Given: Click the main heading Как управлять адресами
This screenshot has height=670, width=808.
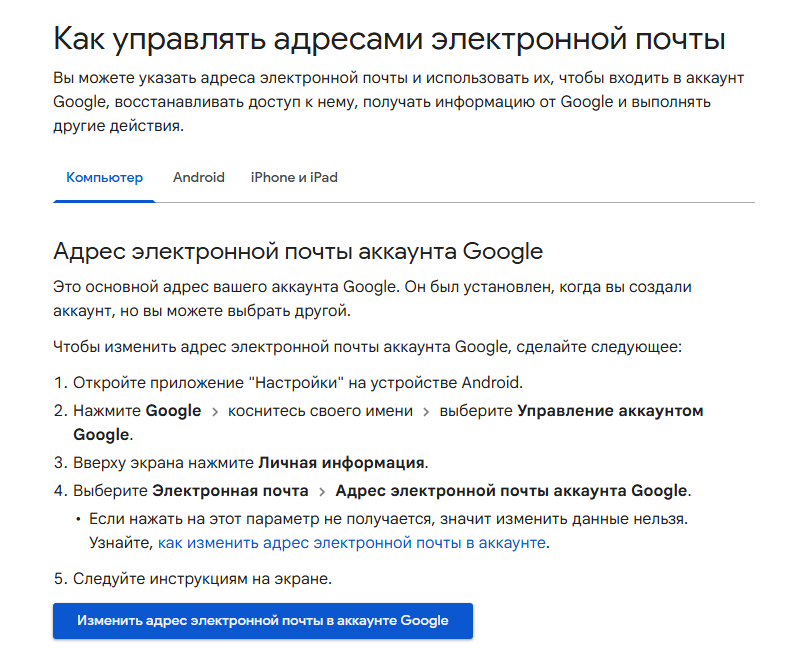Looking at the screenshot, I should coord(388,39).
